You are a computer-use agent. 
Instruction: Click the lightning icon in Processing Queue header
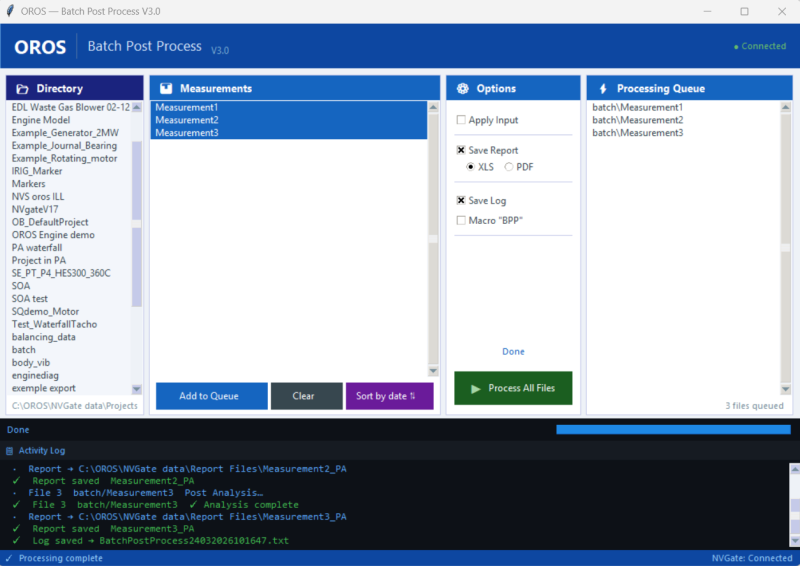(x=602, y=89)
